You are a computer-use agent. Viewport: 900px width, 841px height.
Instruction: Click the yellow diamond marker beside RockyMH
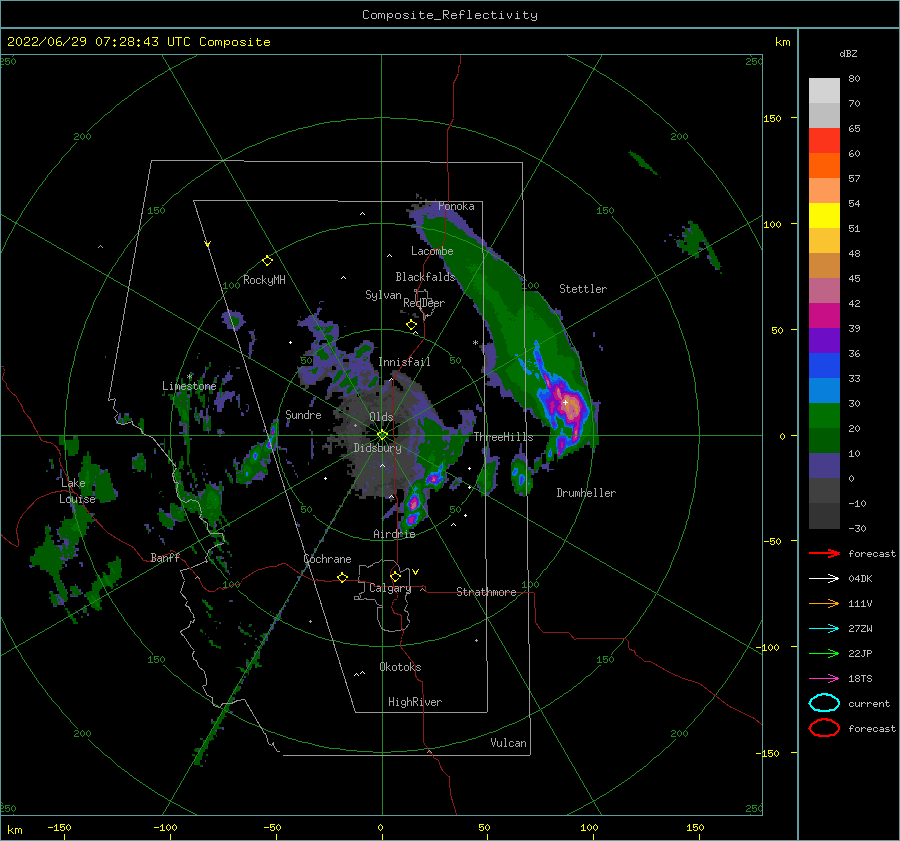[267, 261]
